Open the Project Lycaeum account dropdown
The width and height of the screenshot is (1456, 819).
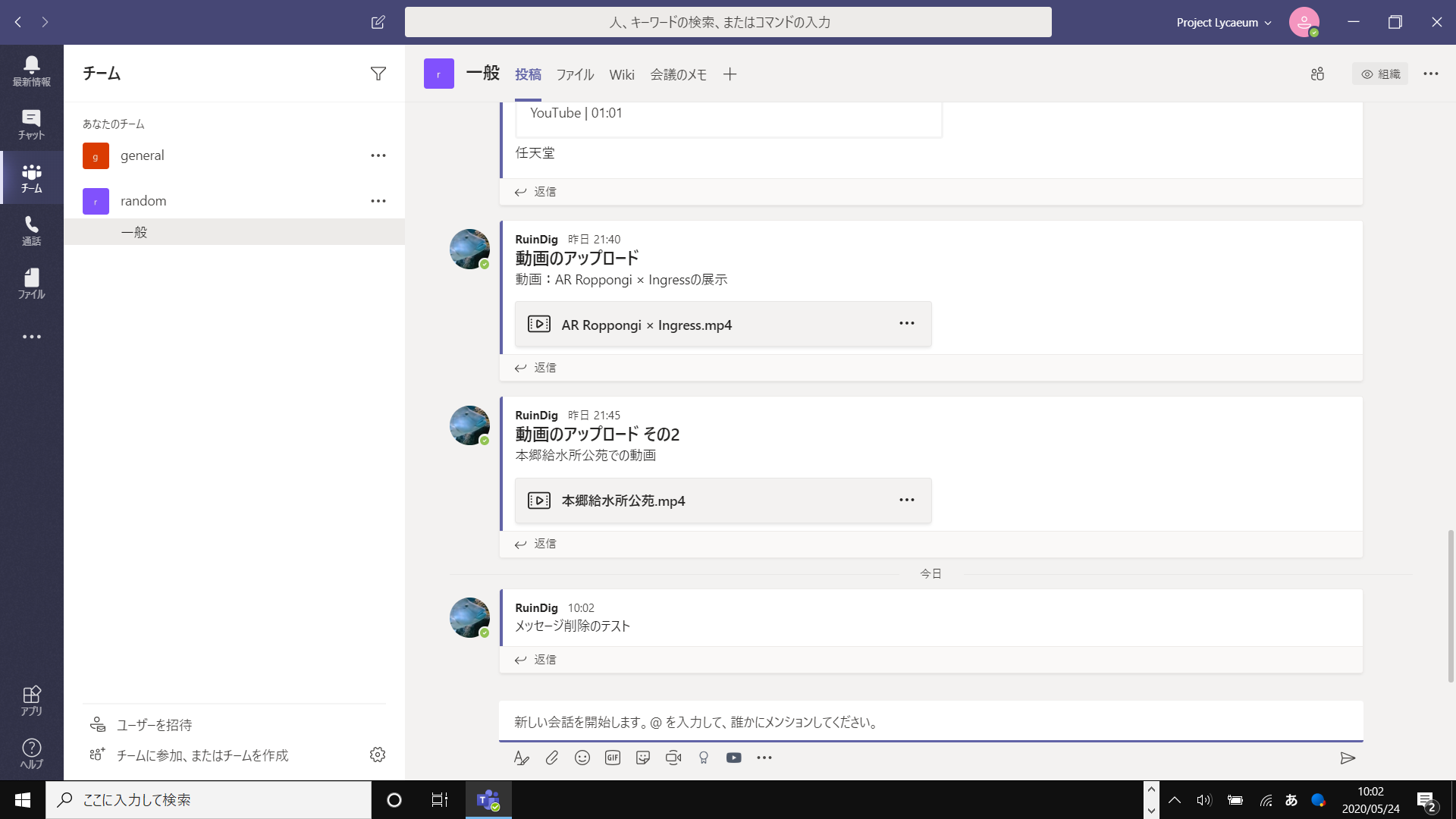click(1222, 22)
